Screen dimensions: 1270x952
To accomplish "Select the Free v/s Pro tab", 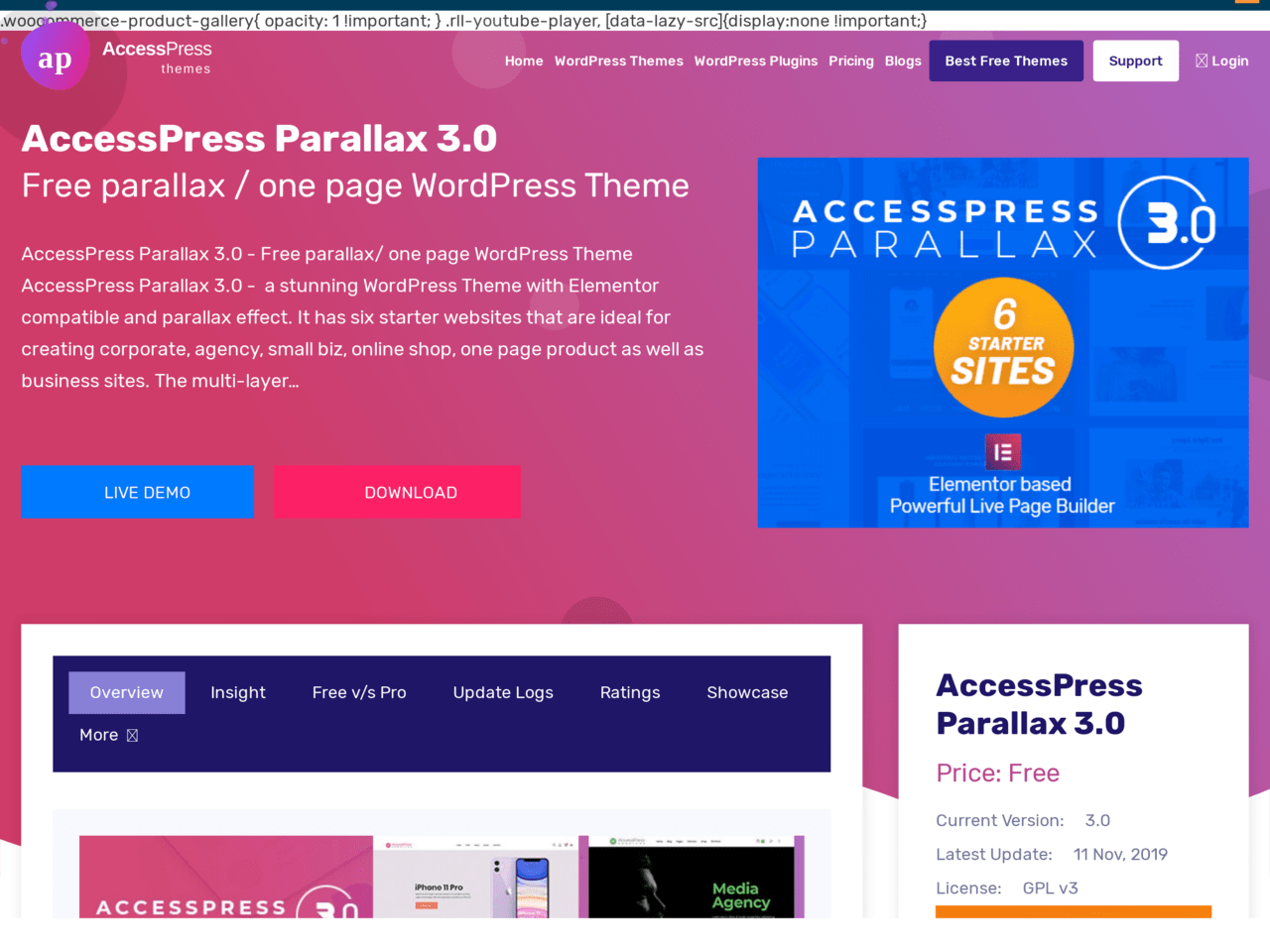I will (359, 692).
